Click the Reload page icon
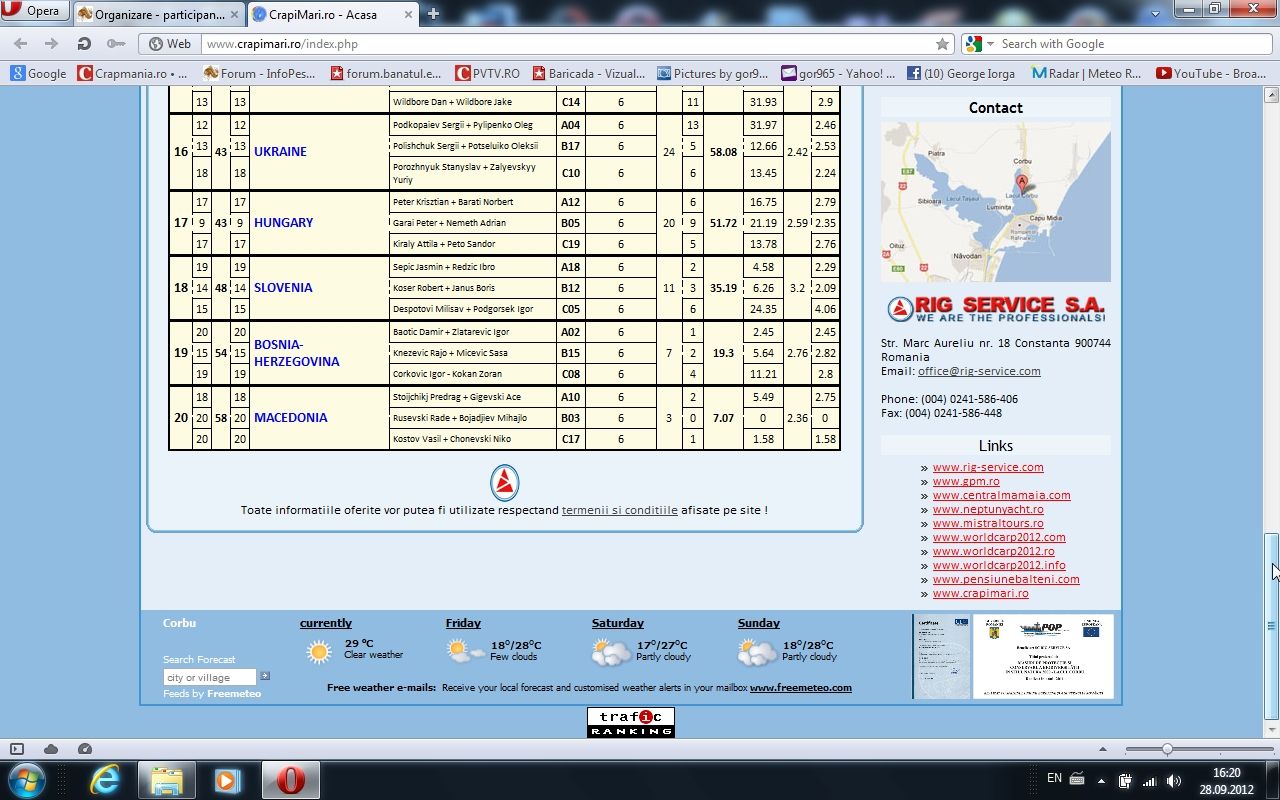Screen dimensions: 1280x800 pyautogui.click(x=84, y=44)
